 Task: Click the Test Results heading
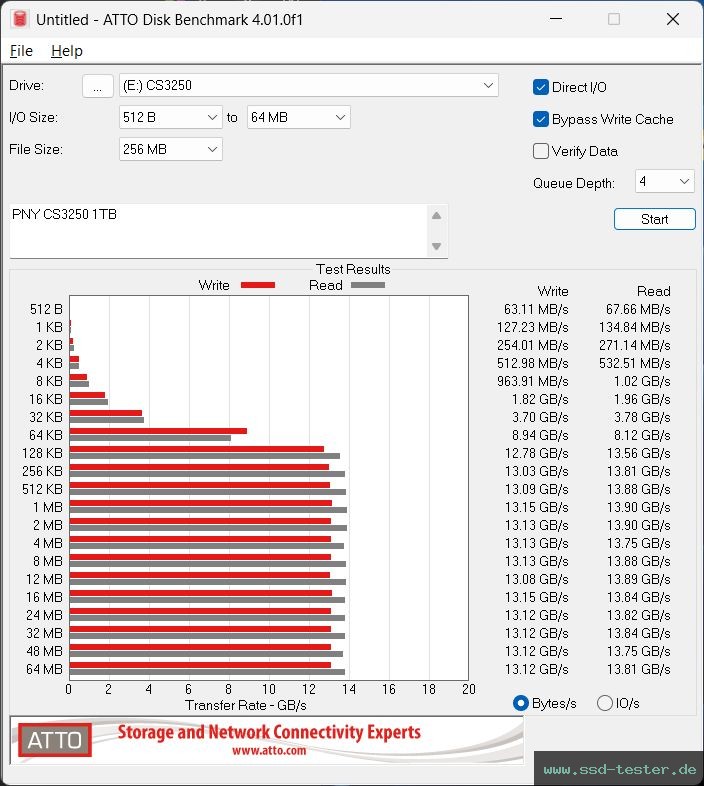click(353, 269)
